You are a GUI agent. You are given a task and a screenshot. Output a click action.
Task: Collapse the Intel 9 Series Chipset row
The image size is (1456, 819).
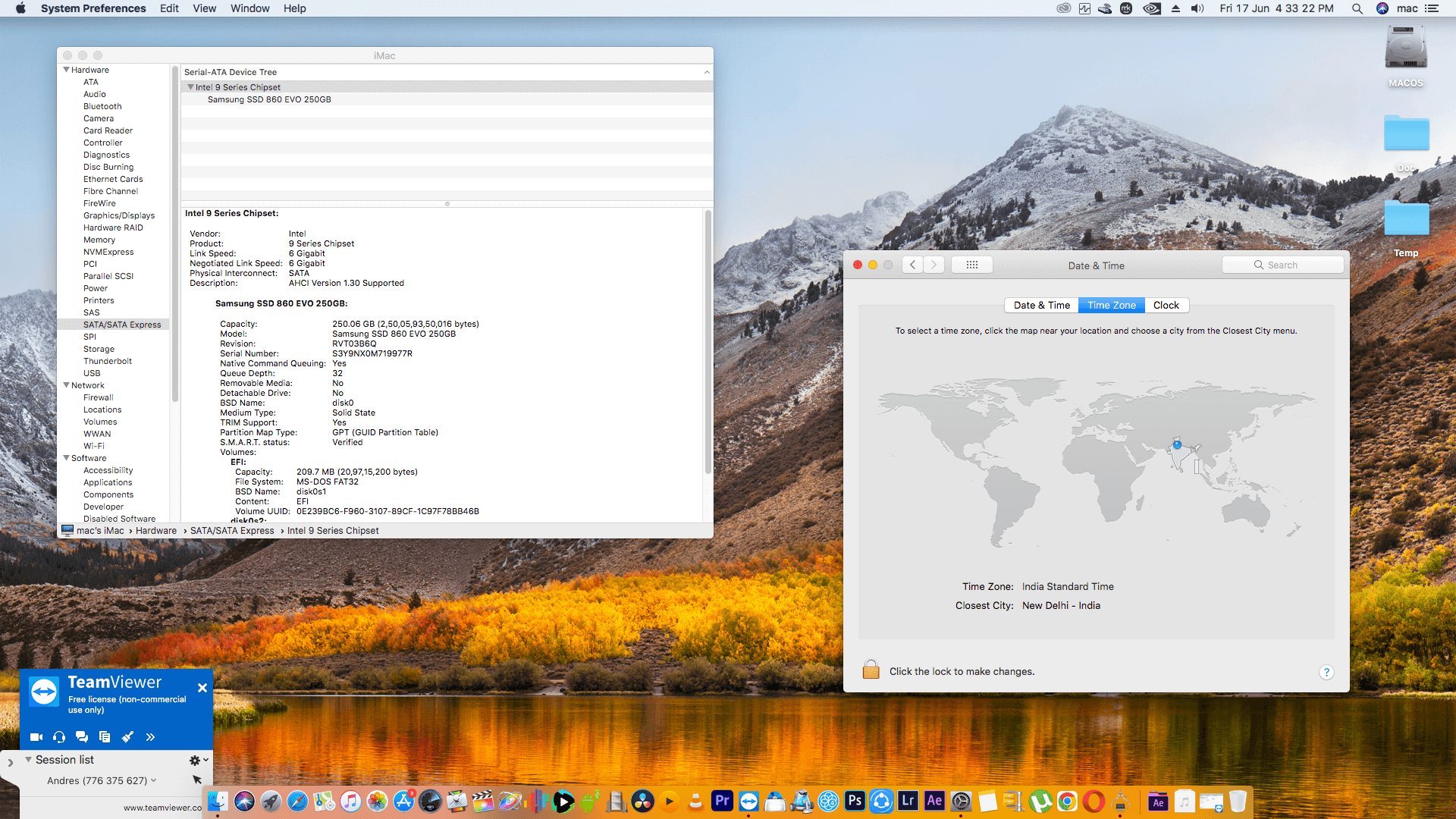coord(190,87)
